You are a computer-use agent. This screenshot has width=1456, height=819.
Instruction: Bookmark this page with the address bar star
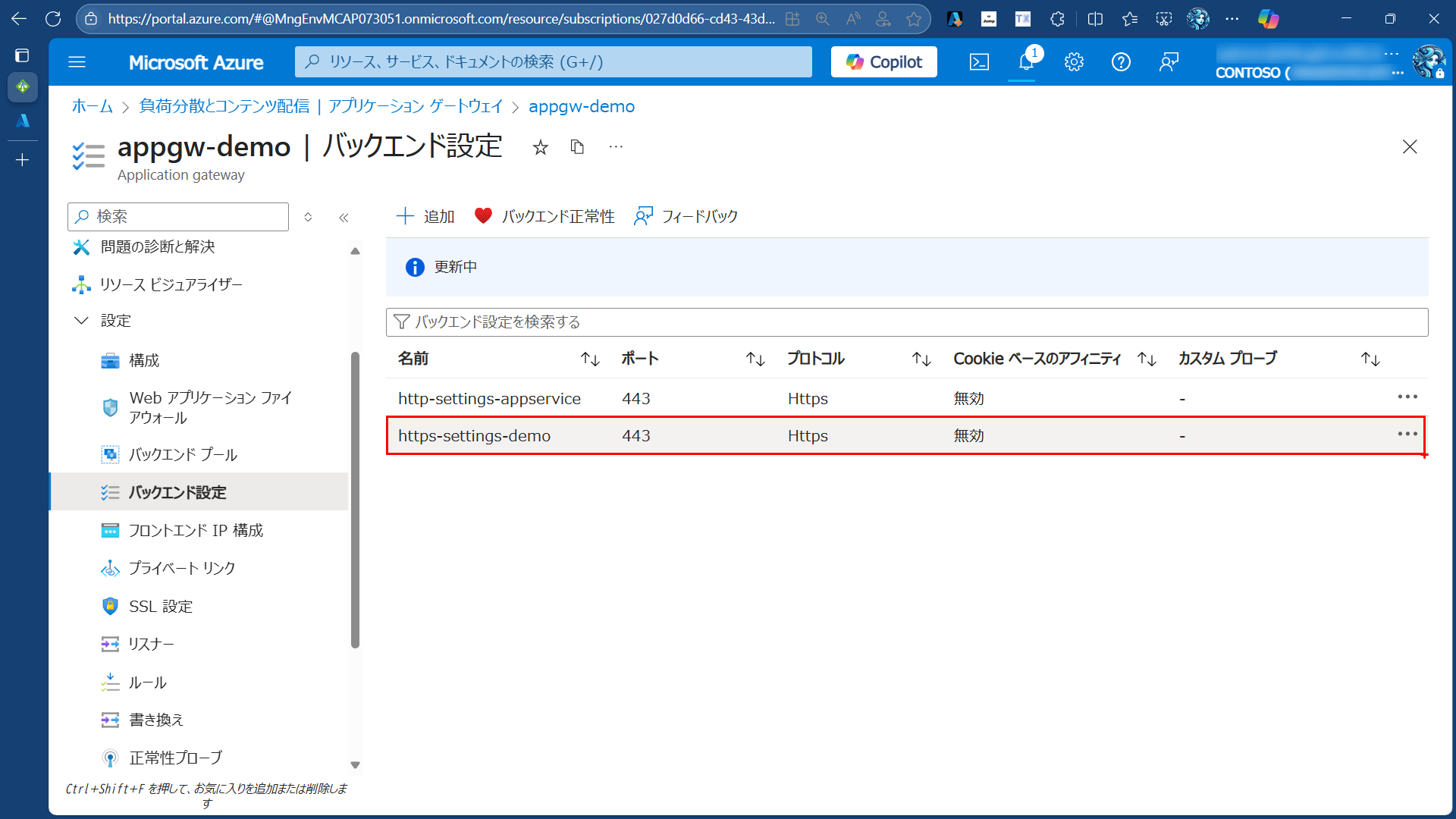pos(914,19)
